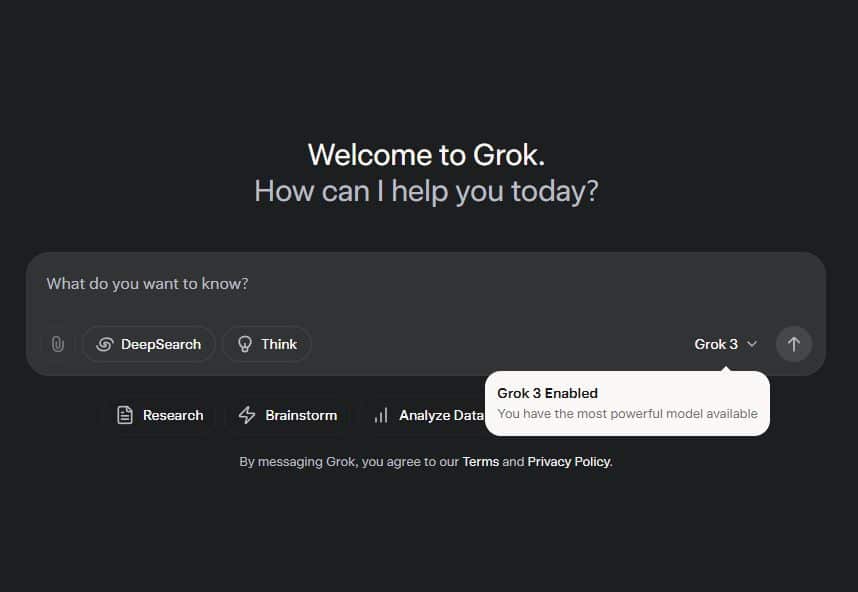Expand the chevron beside Grok 3
858x592 pixels.
tap(752, 344)
